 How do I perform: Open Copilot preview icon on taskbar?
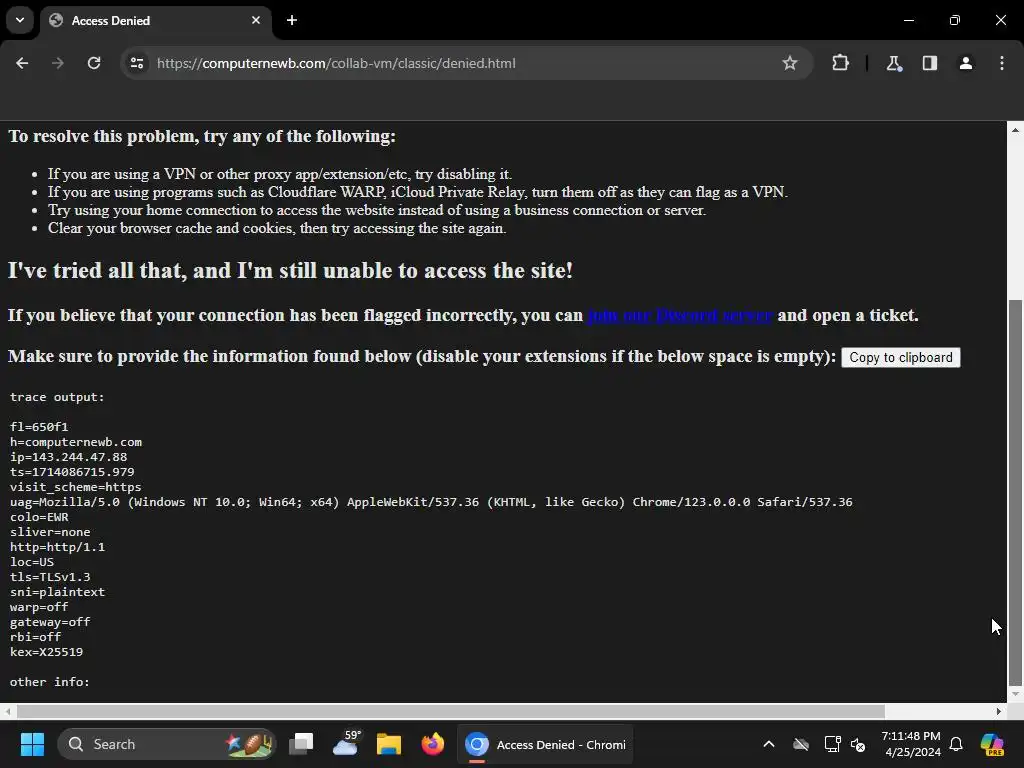(992, 744)
